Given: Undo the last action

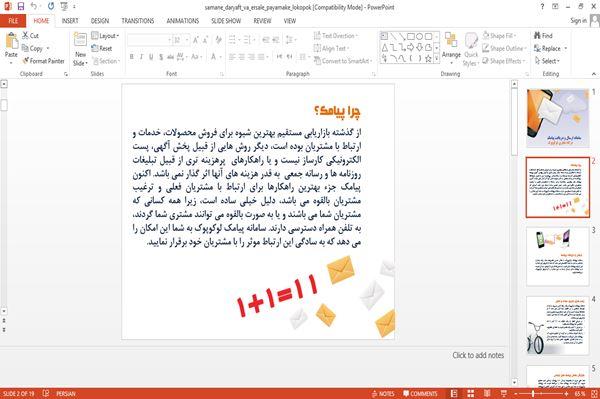Looking at the screenshot, I should (x=33, y=7).
